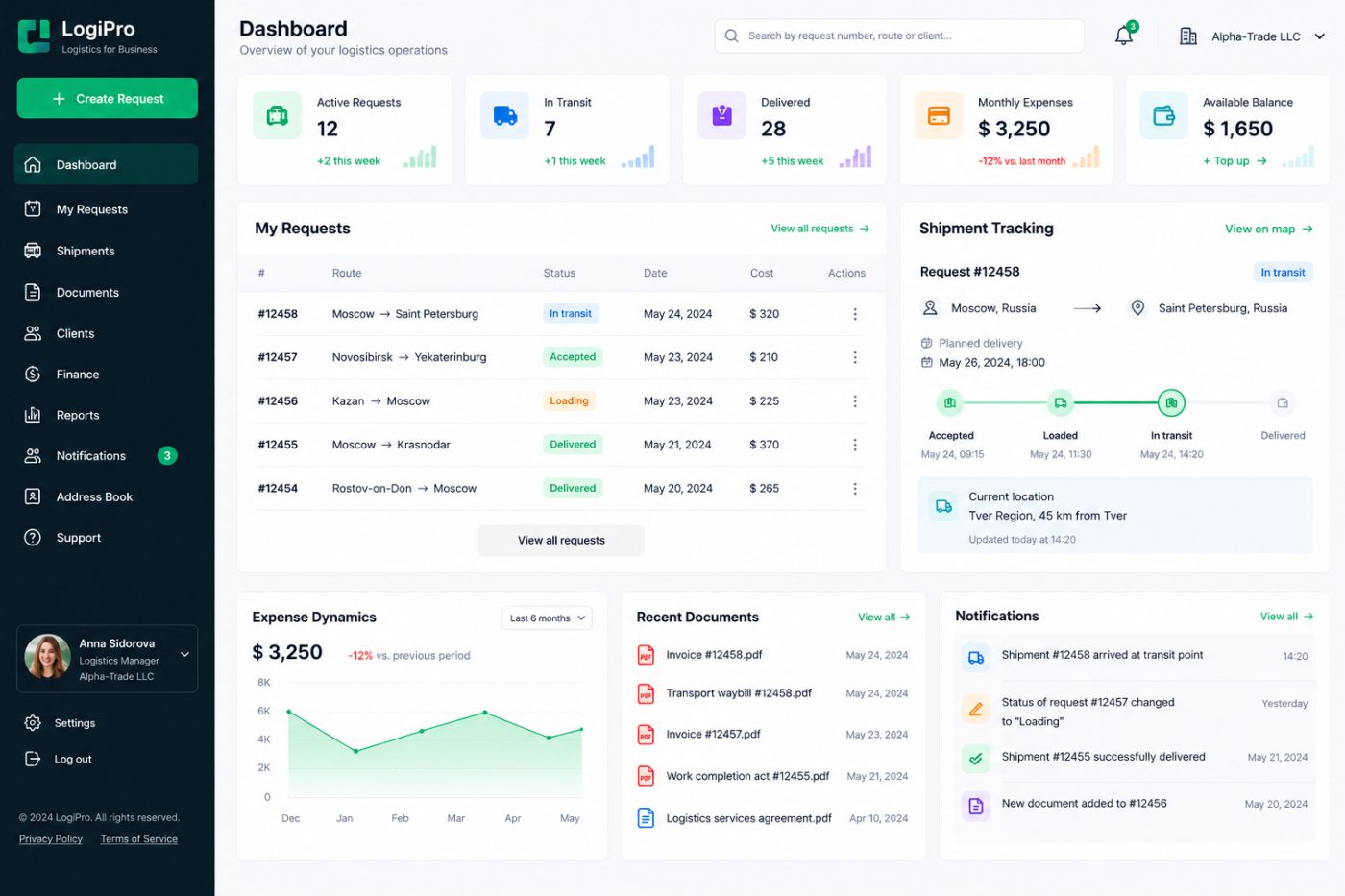This screenshot has height=896, width=1345.
Task: Click the search requests input field
Action: 899,36
